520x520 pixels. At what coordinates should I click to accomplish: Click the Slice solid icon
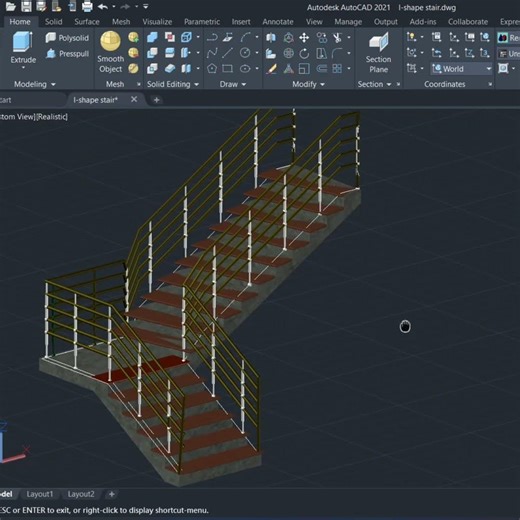170,53
